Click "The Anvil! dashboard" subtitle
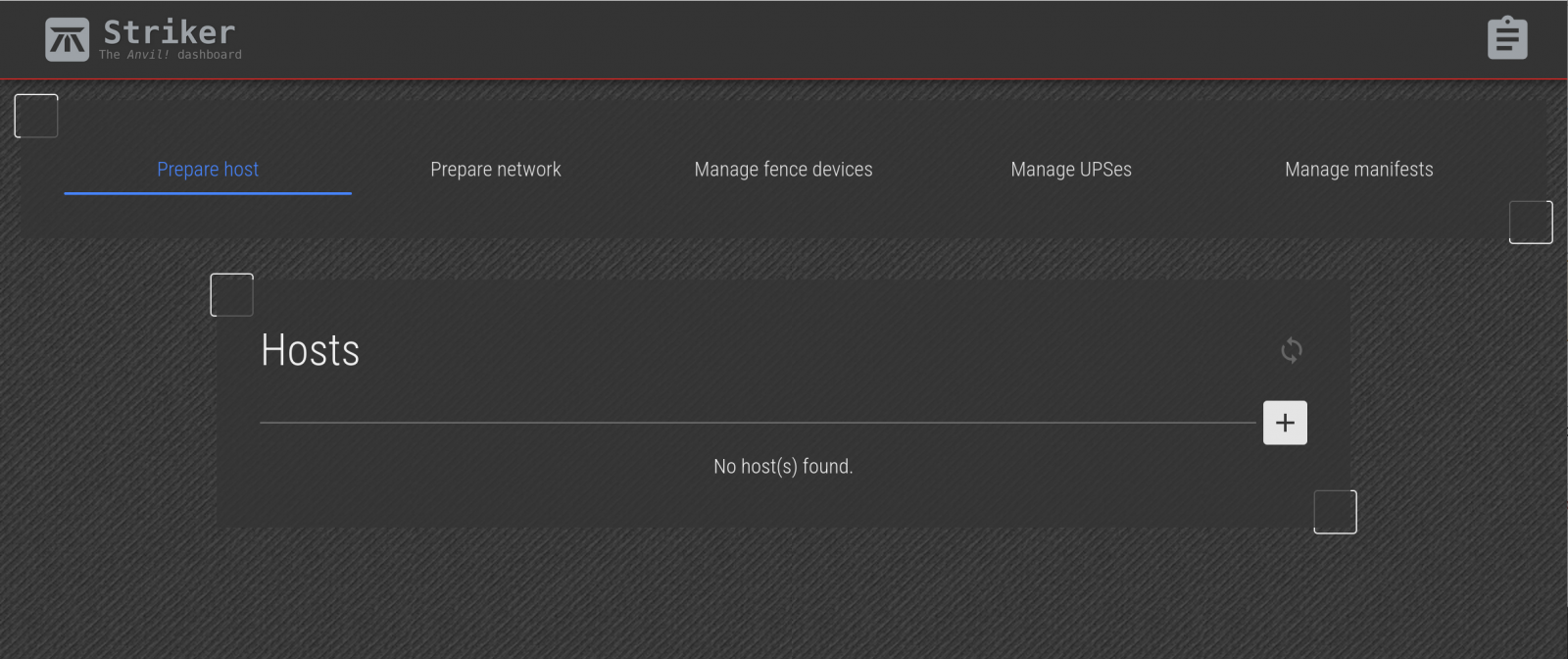 coord(170,55)
